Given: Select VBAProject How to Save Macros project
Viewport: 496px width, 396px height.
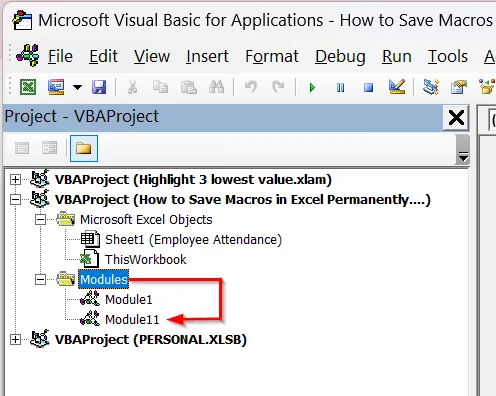Looking at the screenshot, I should tap(243, 200).
